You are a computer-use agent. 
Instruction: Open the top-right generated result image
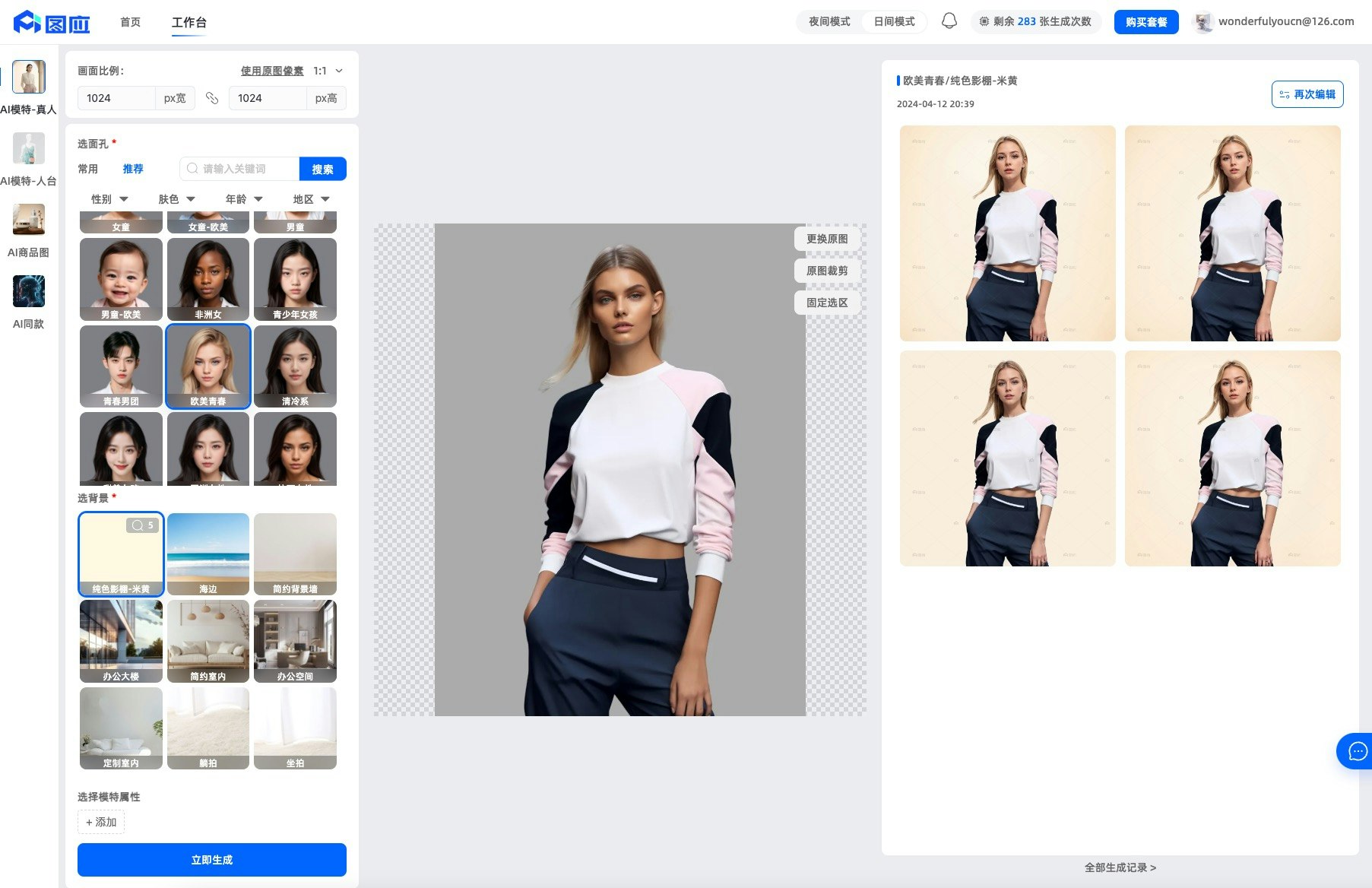pos(1233,233)
